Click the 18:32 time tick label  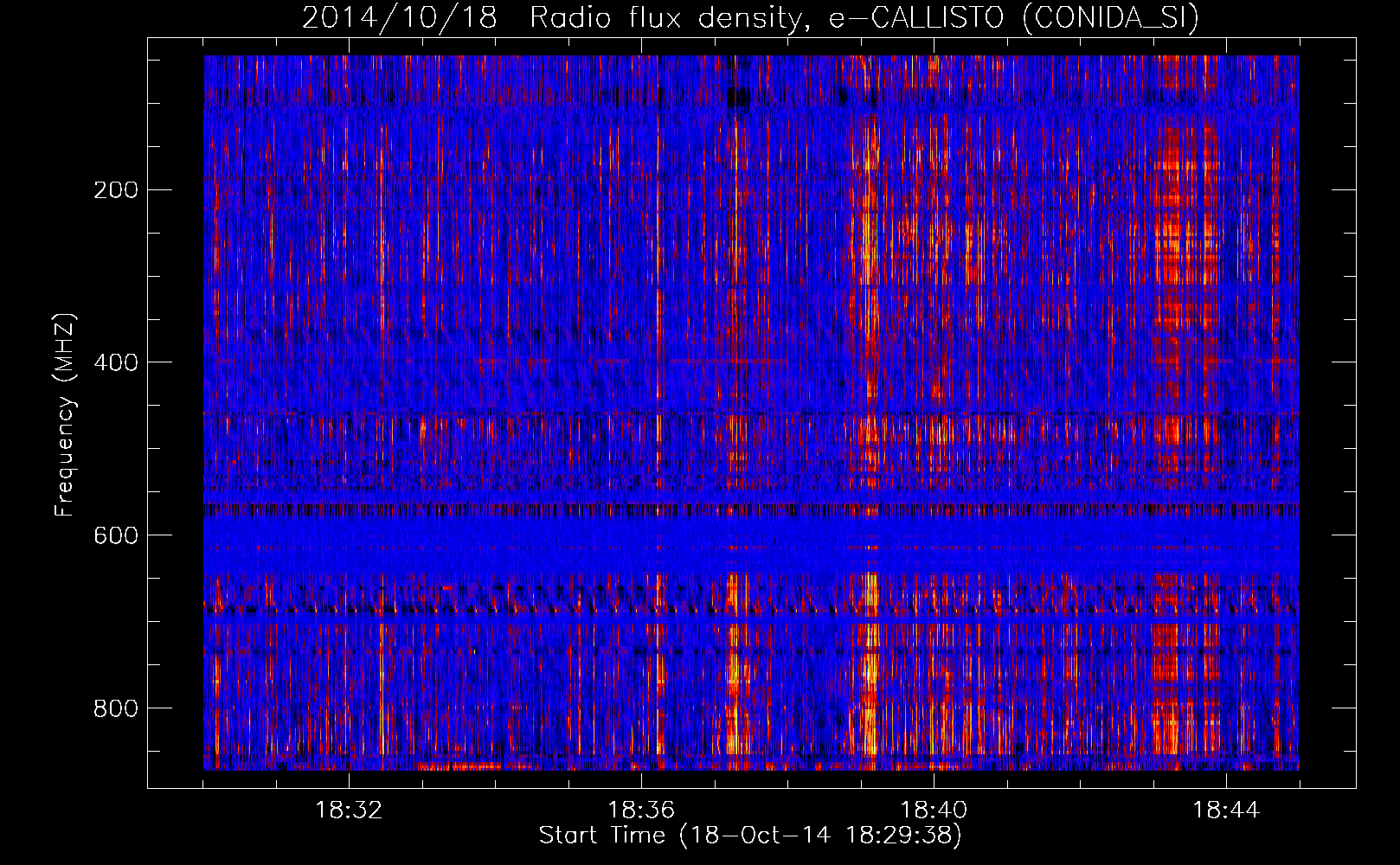[x=349, y=811]
